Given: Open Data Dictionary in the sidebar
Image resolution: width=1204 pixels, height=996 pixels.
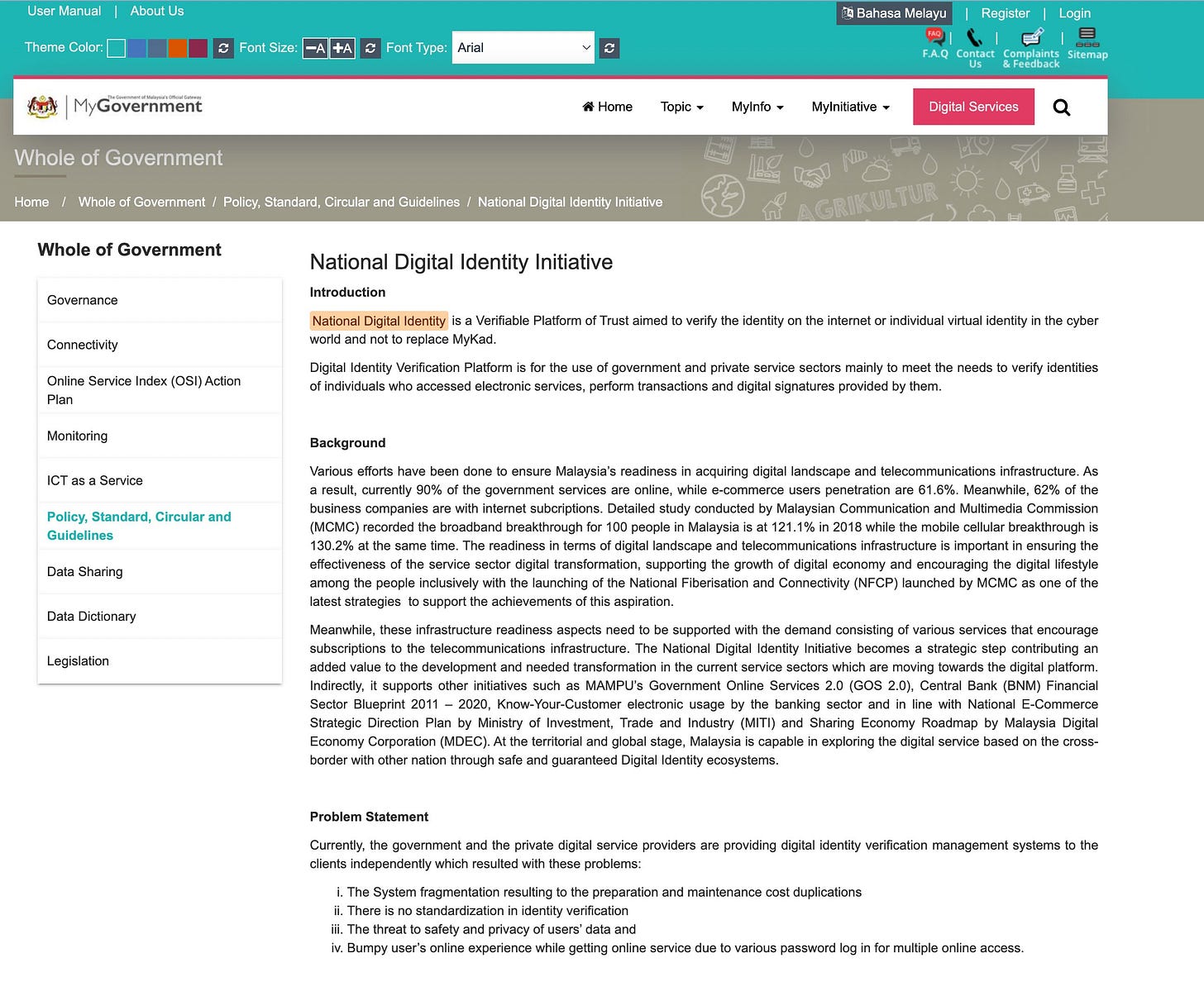Looking at the screenshot, I should (160, 616).
